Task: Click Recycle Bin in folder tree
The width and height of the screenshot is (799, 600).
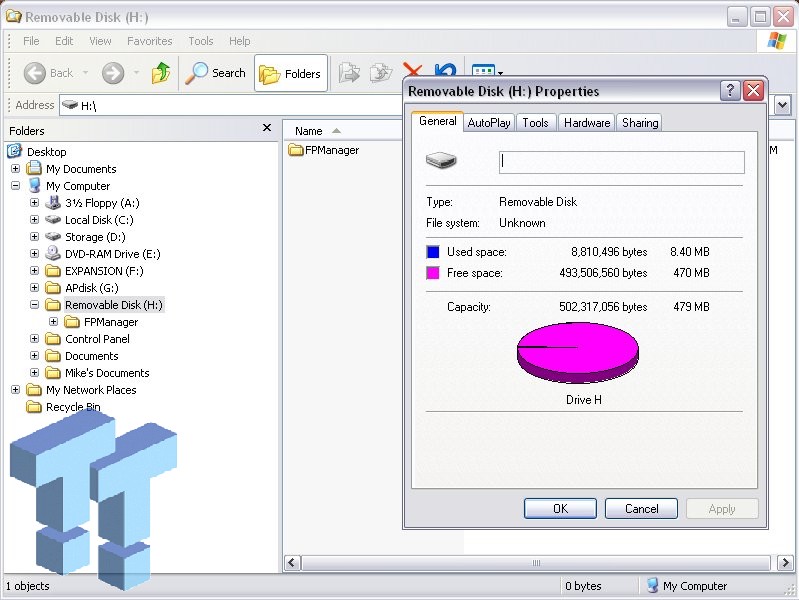Action: click(73, 407)
